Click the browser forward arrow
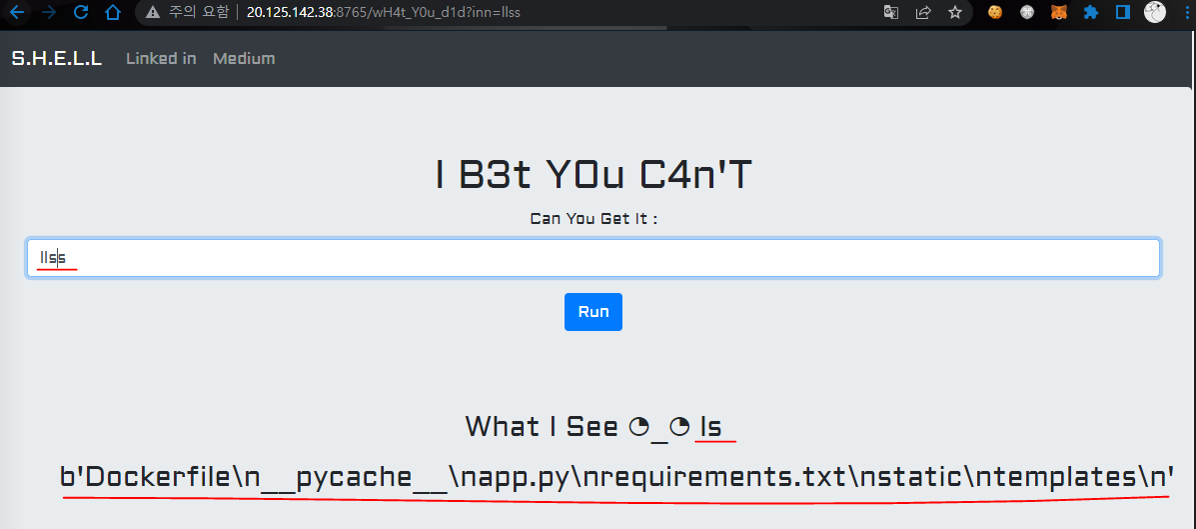Image resolution: width=1196 pixels, height=529 pixels. [49, 12]
